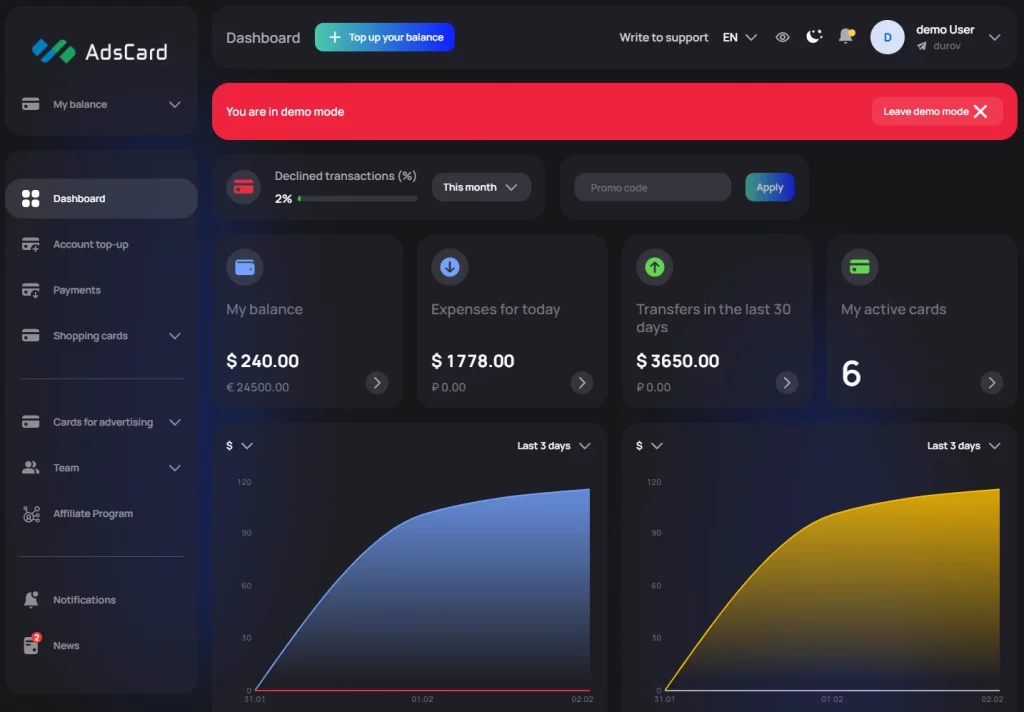Toggle balance visibility eye icon
The height and width of the screenshot is (712, 1024).
tap(782, 37)
